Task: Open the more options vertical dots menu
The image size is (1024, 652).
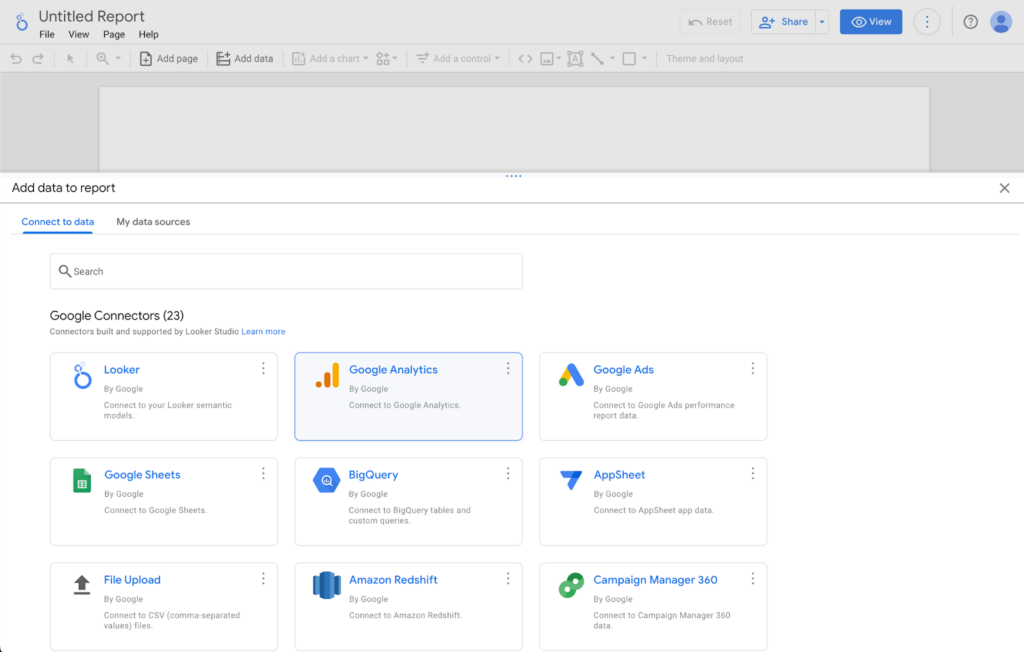Action: coord(927,22)
